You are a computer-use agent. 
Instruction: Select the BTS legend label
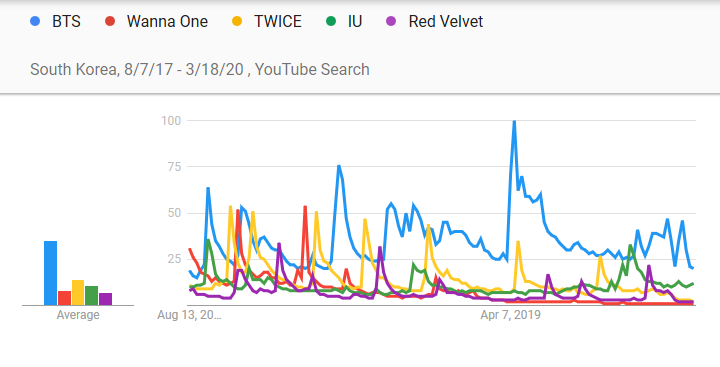67,22
